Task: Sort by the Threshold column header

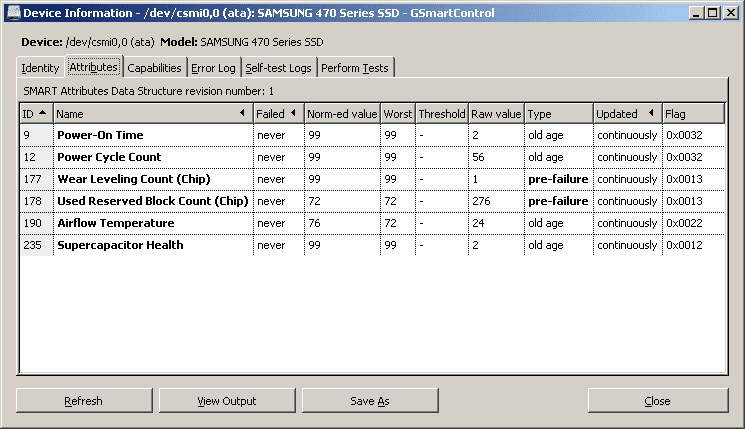Action: point(442,114)
